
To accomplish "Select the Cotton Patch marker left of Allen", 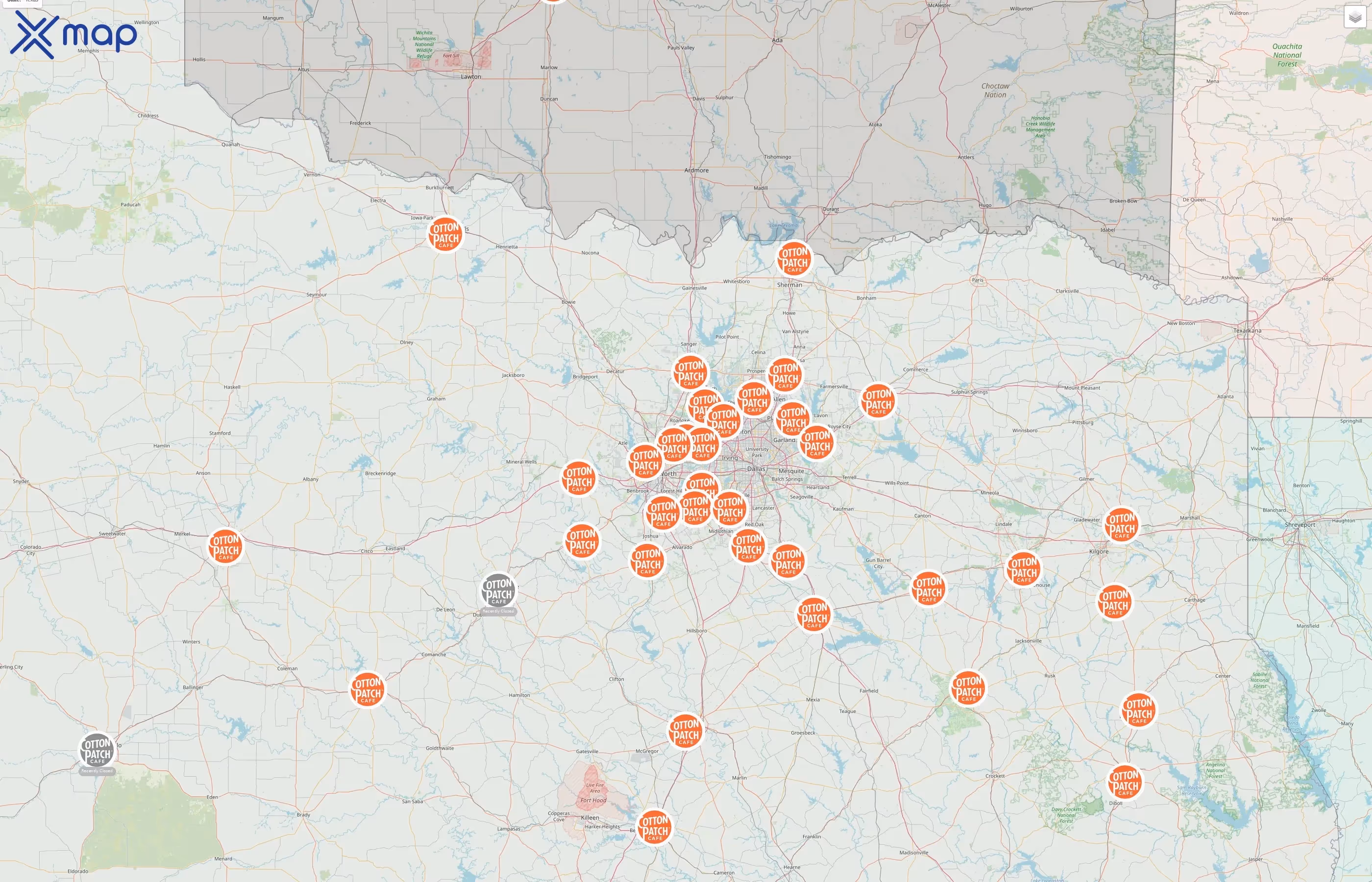I will 754,399.
